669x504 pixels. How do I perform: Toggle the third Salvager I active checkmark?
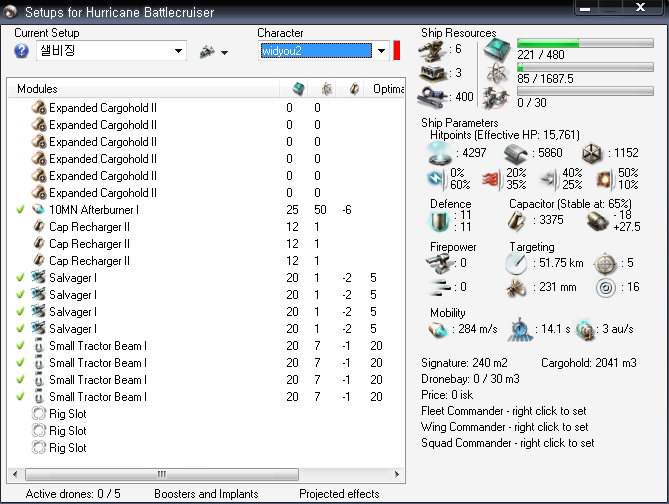20,312
